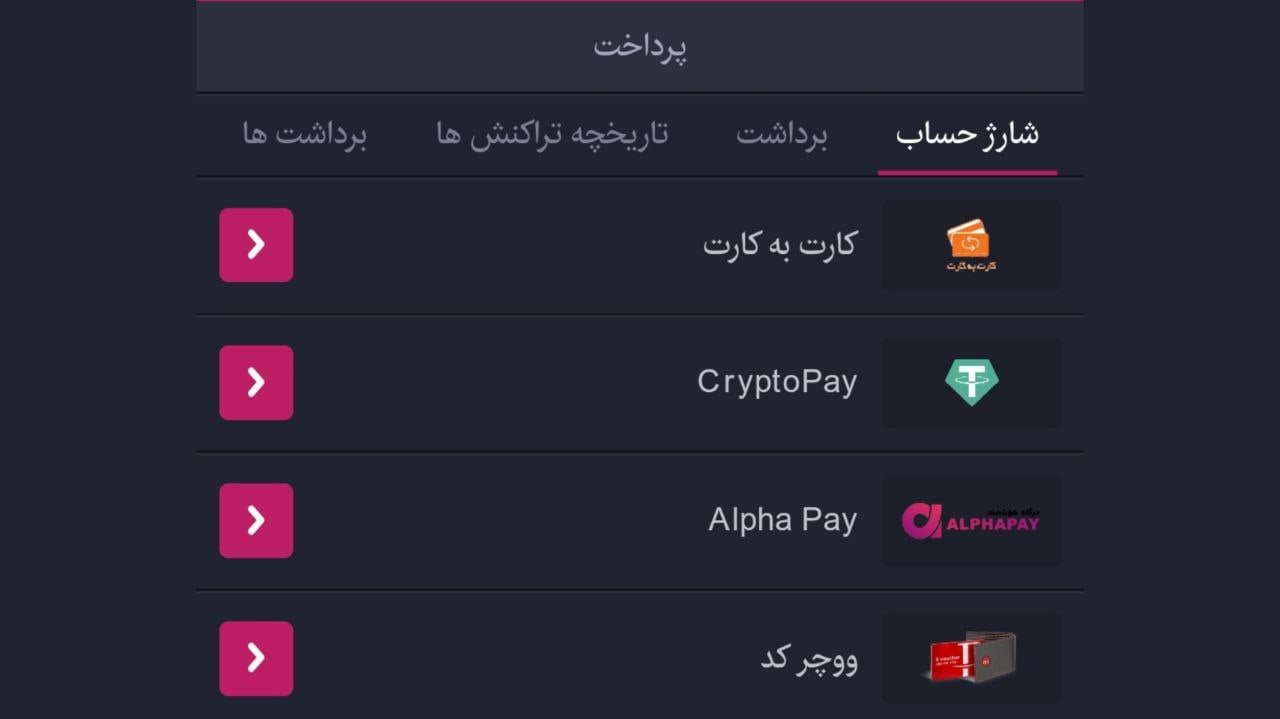Choose the کارت به کارت payment method
This screenshot has height=719, width=1280.
781,244
